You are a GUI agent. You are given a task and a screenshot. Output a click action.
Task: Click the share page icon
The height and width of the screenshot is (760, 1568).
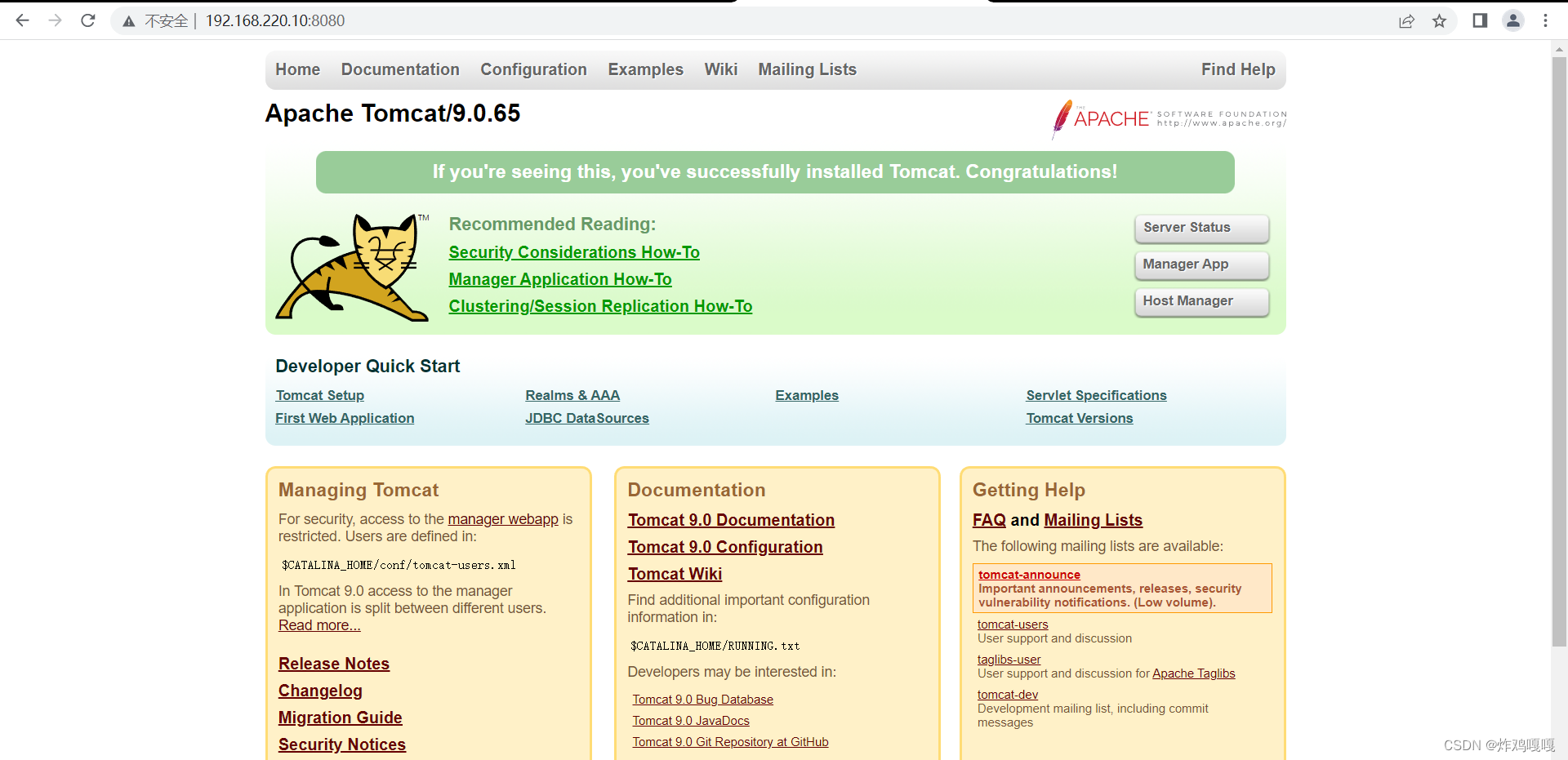coord(1406,21)
